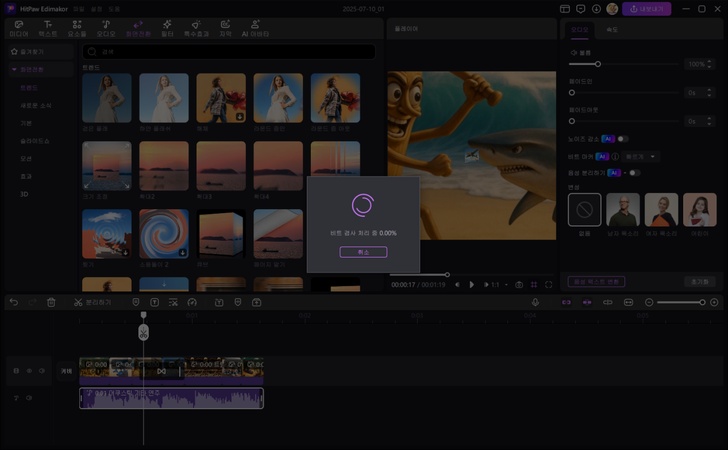Viewport: 728px width, 450px height.
Task: Open the AI 아바타 panel
Action: tap(255, 29)
